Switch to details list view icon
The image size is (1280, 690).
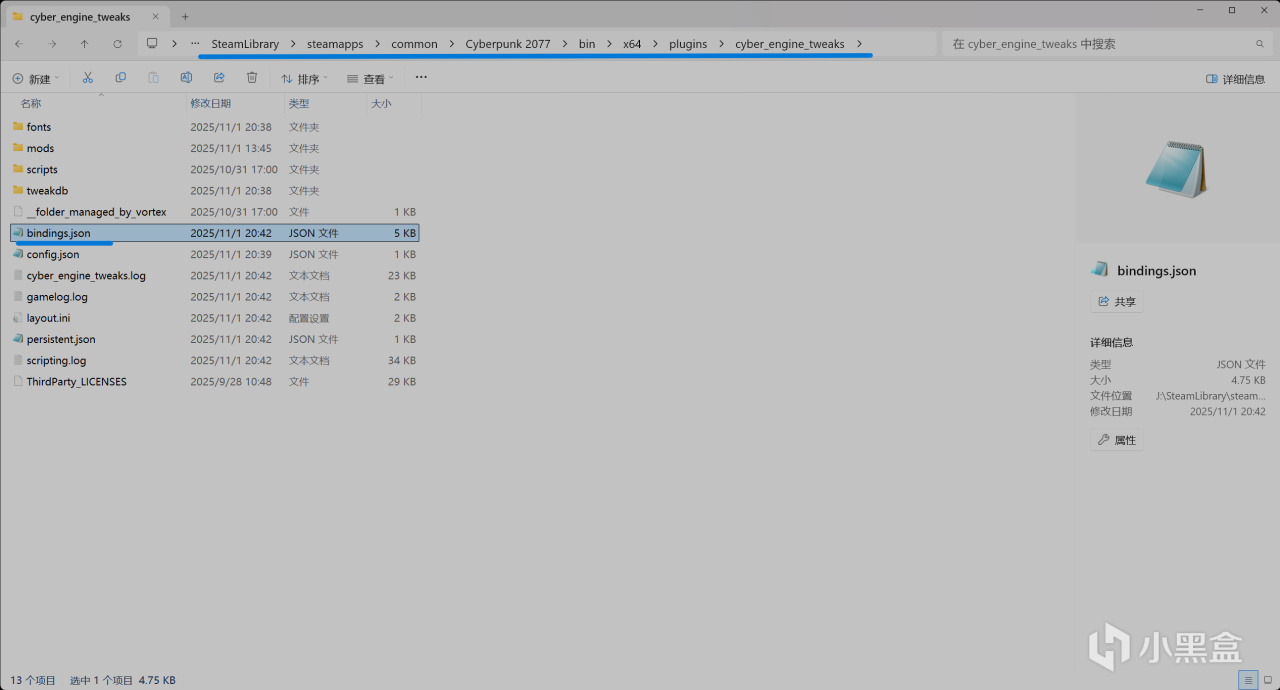point(1248,680)
